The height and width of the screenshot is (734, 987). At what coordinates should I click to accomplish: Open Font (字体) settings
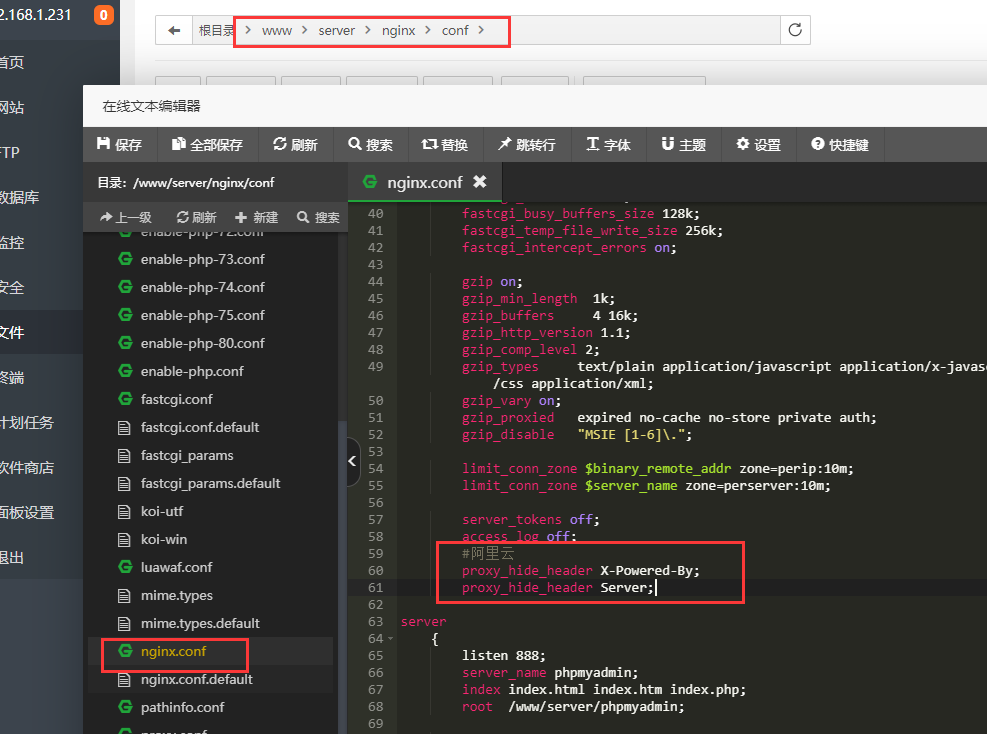(x=608, y=145)
